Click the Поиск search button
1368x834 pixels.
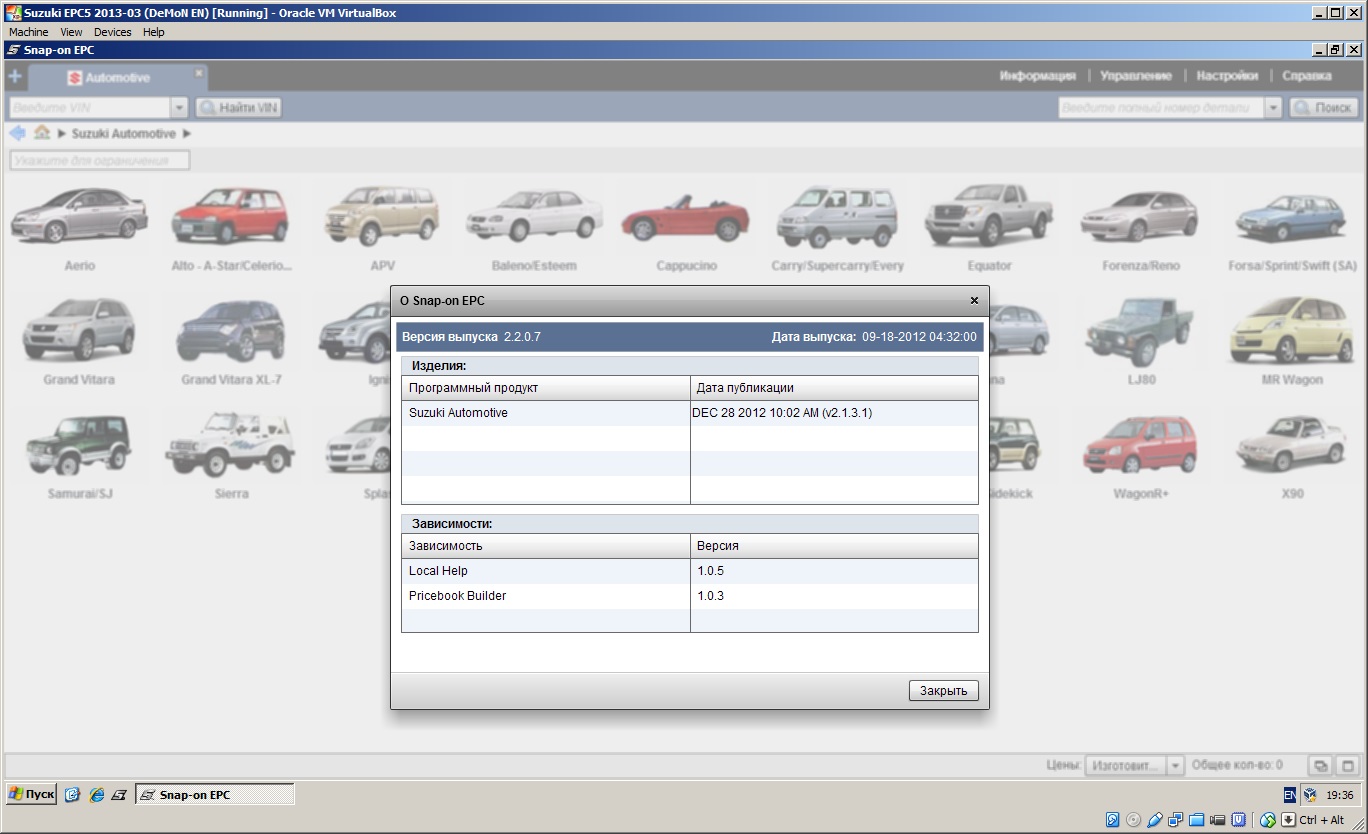[x=1324, y=107]
